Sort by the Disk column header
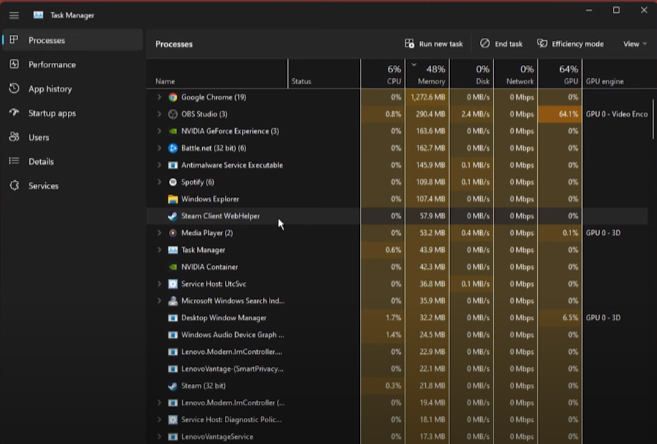Image resolution: width=657 pixels, height=444 pixels. point(472,74)
